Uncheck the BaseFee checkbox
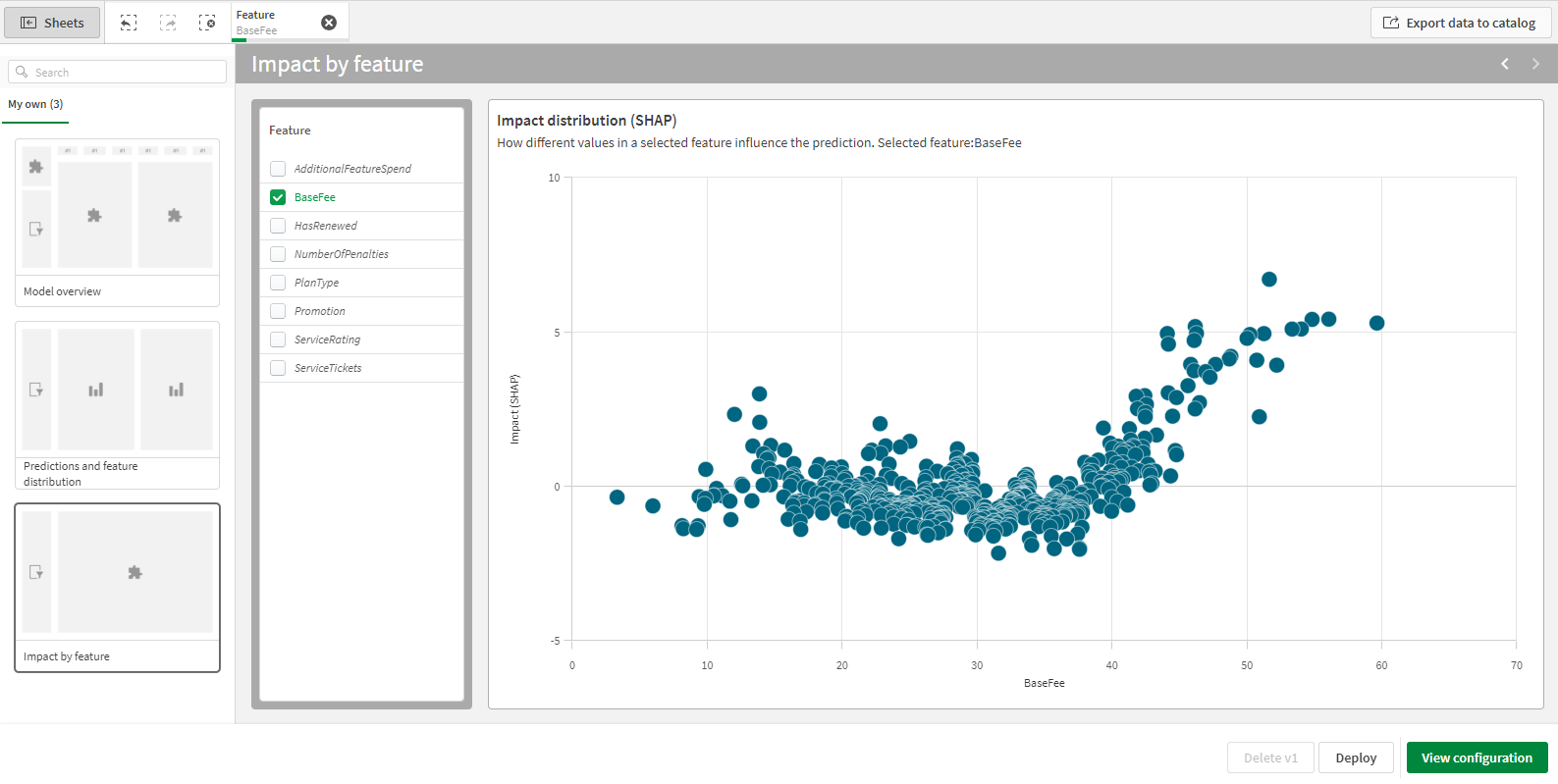Screen dimensions: 1558x784 click(x=278, y=197)
